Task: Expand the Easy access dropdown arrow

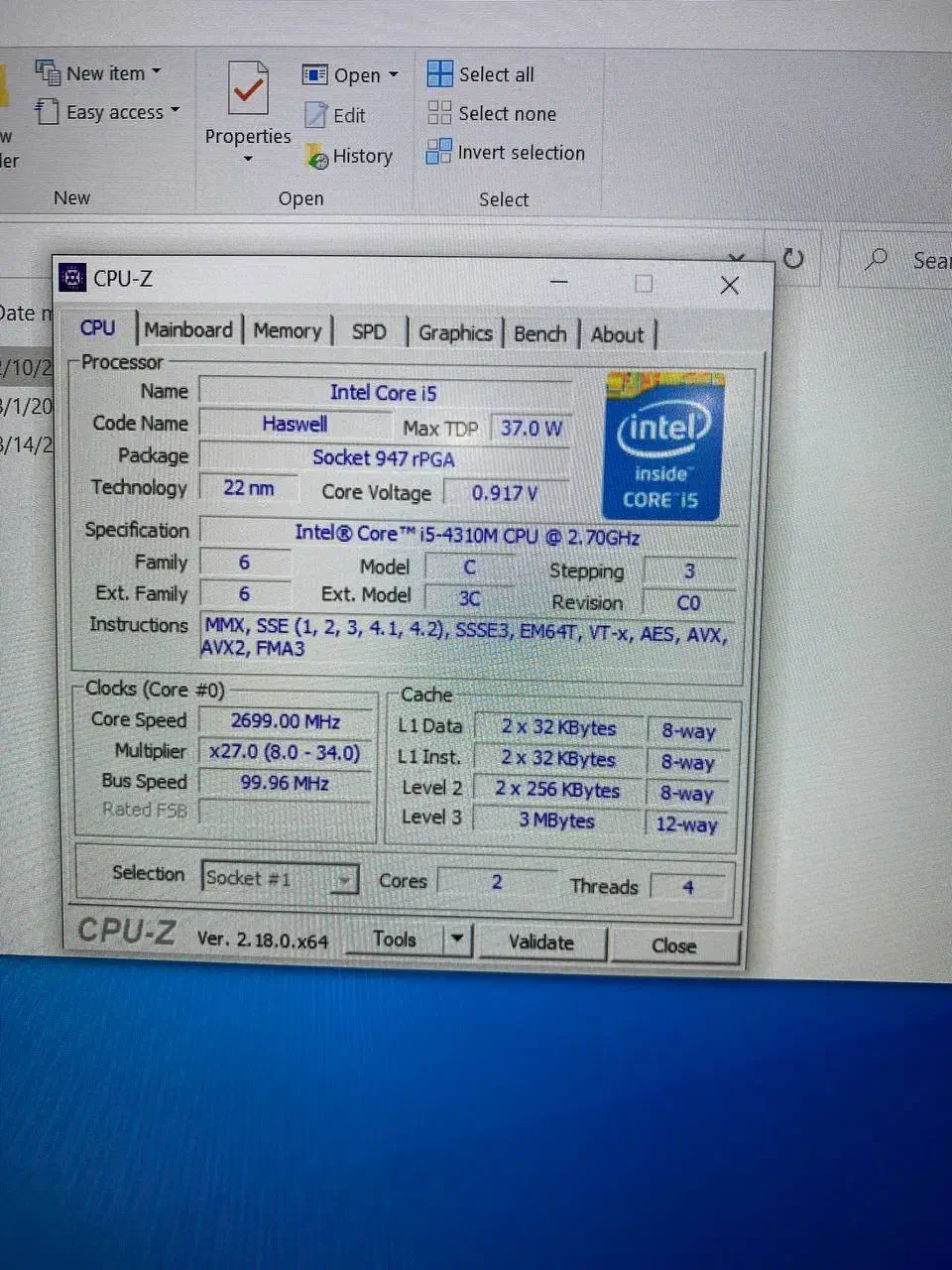Action: click(x=175, y=110)
